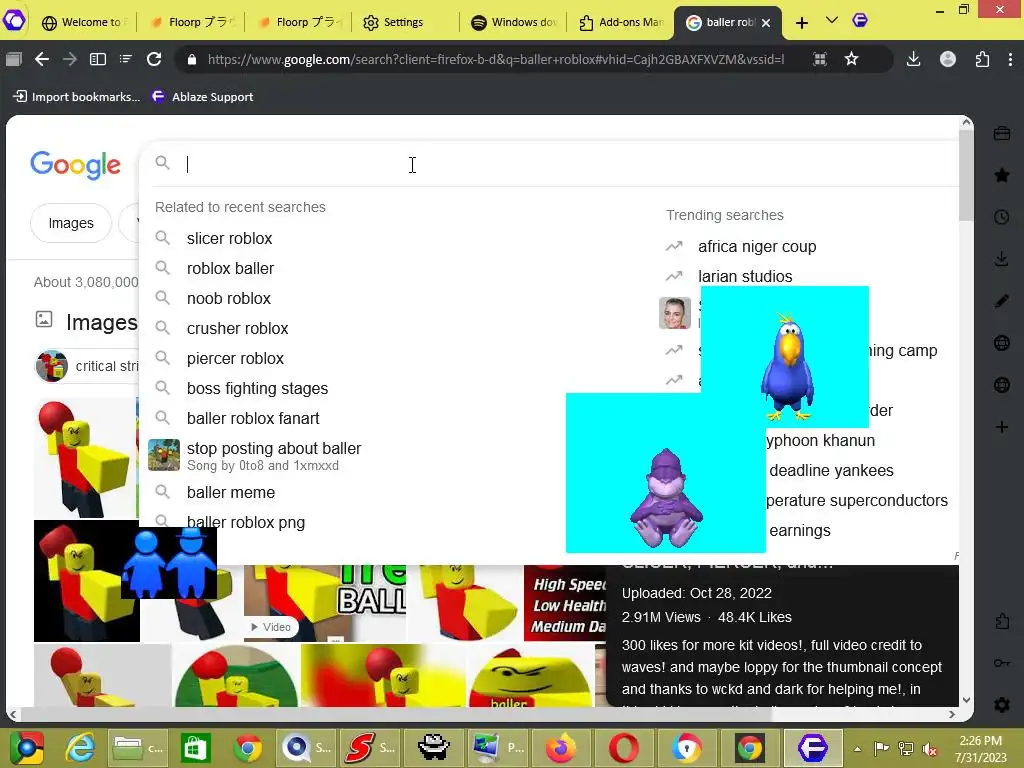Click the Google logo
Image resolution: width=1024 pixels, height=768 pixels.
pos(75,165)
